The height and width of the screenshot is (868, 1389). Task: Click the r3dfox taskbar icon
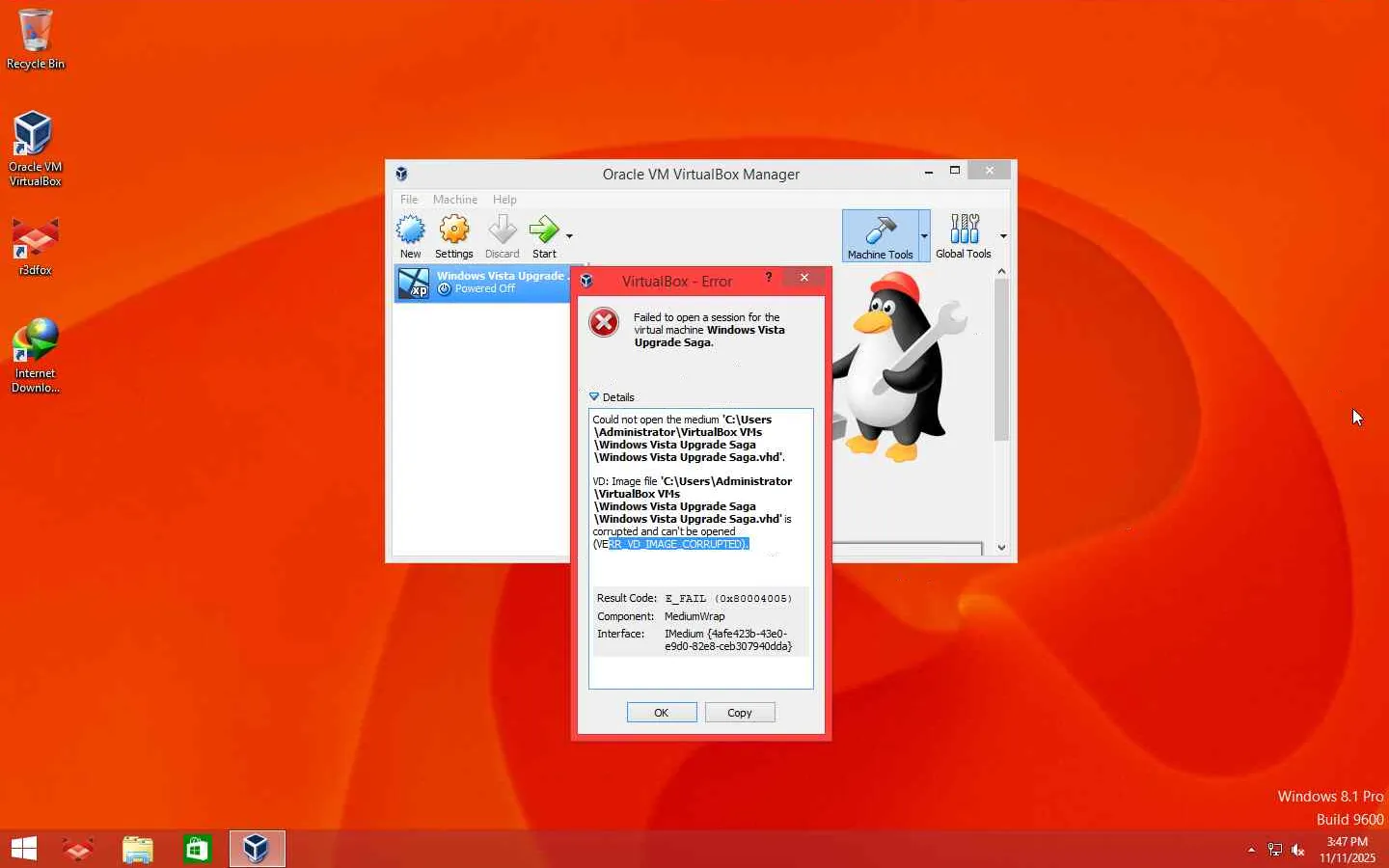point(78,849)
